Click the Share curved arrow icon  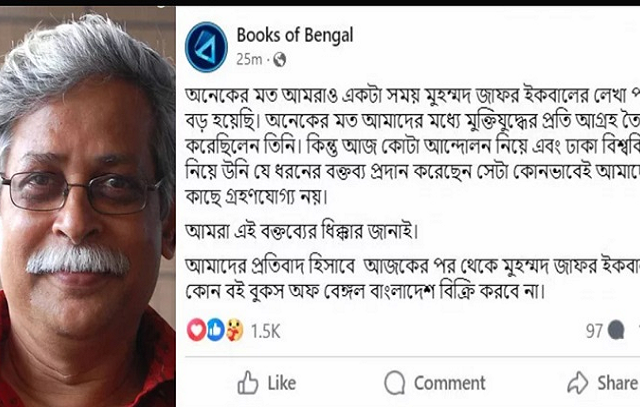[x=578, y=383]
